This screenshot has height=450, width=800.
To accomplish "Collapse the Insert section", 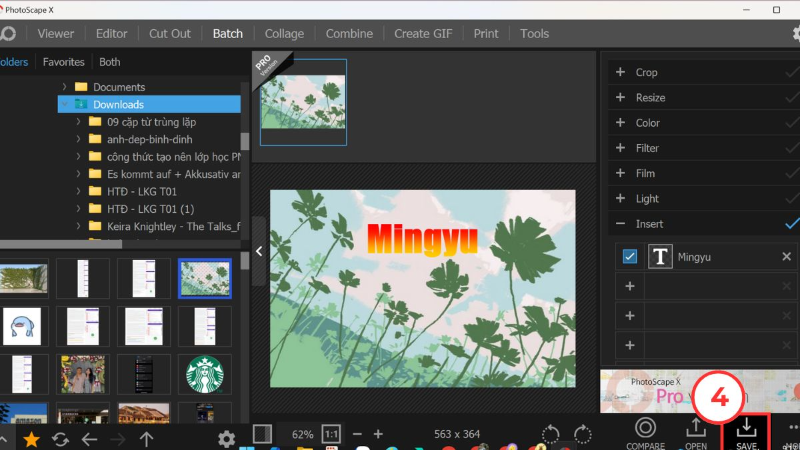I will [x=620, y=223].
